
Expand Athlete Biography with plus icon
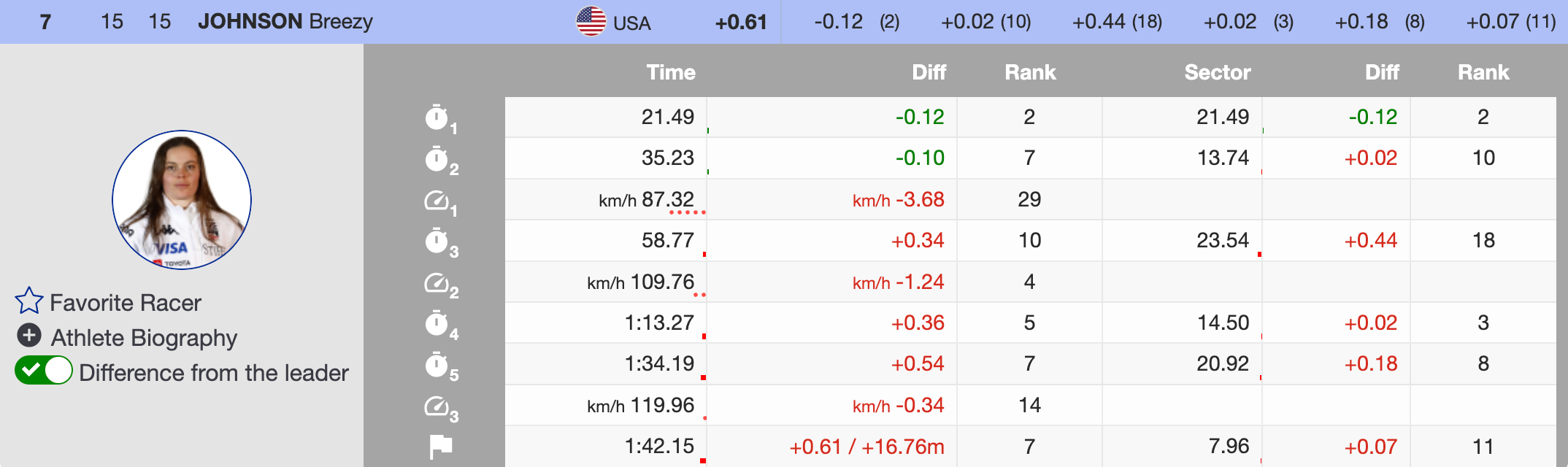[29, 336]
